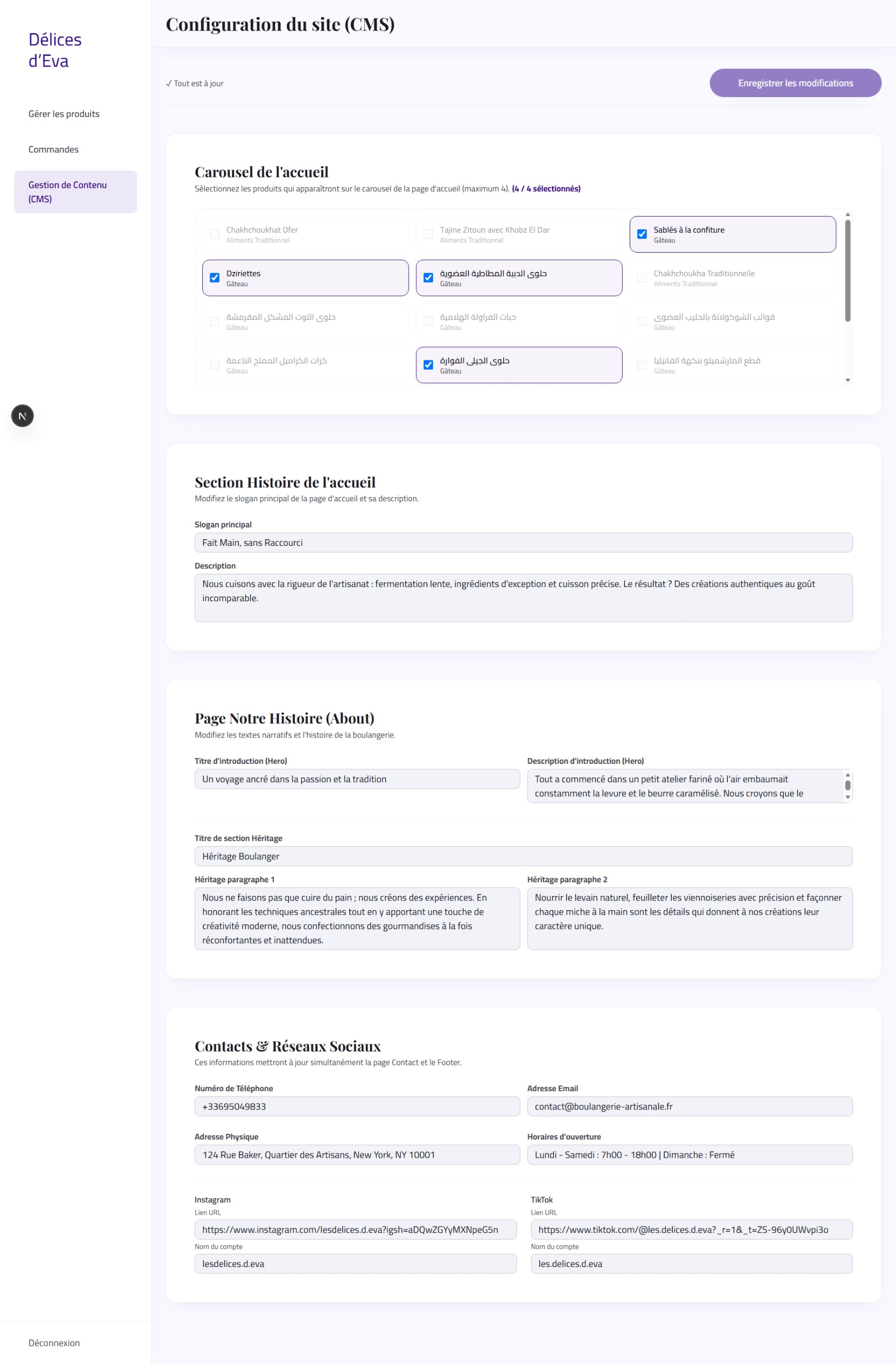
Task: Uncheck حلوى الجيلي الفواكهة checkbox
Action: point(428,364)
